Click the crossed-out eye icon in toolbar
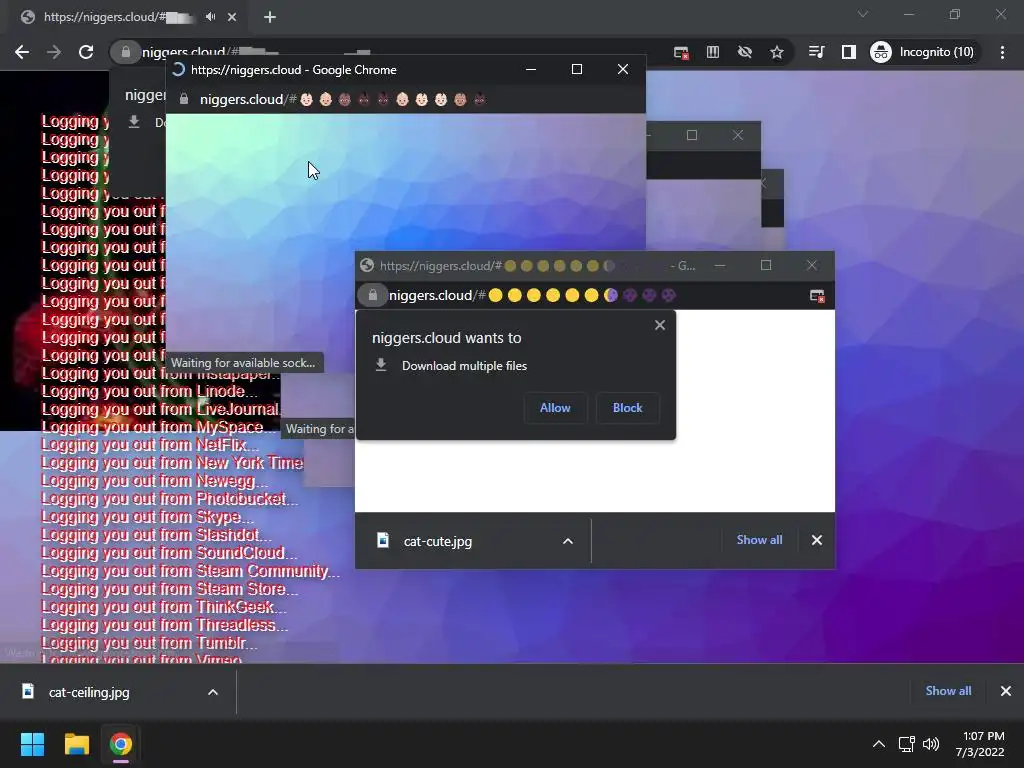This screenshot has height=768, width=1024. coord(744,52)
